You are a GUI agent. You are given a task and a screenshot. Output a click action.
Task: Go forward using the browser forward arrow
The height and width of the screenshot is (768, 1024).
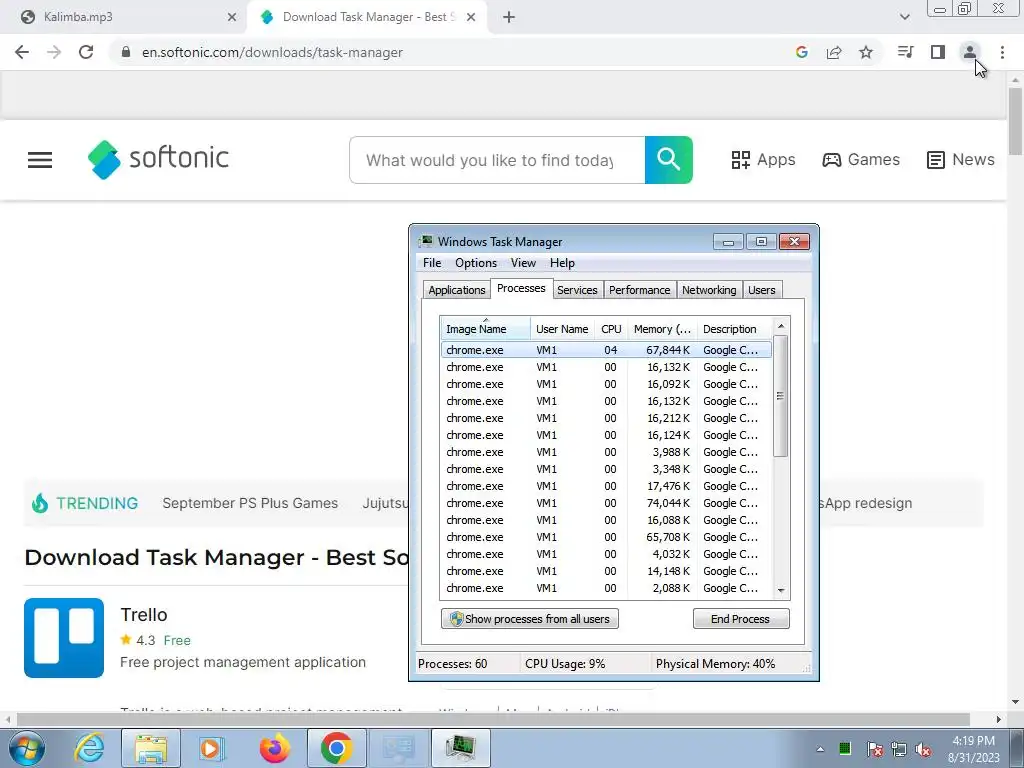pos(54,52)
